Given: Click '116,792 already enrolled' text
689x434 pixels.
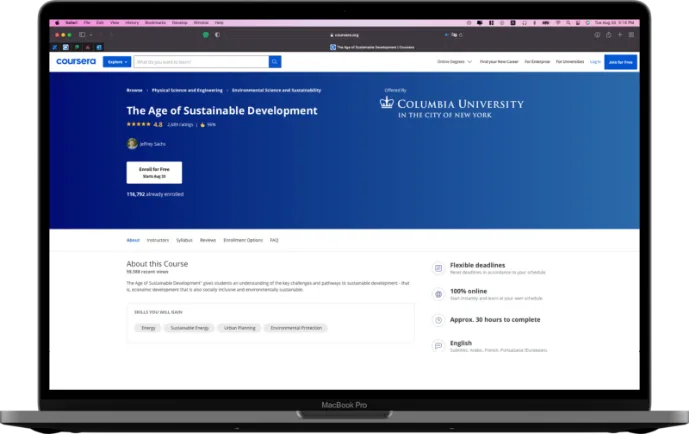Looking at the screenshot, I should 155,194.
